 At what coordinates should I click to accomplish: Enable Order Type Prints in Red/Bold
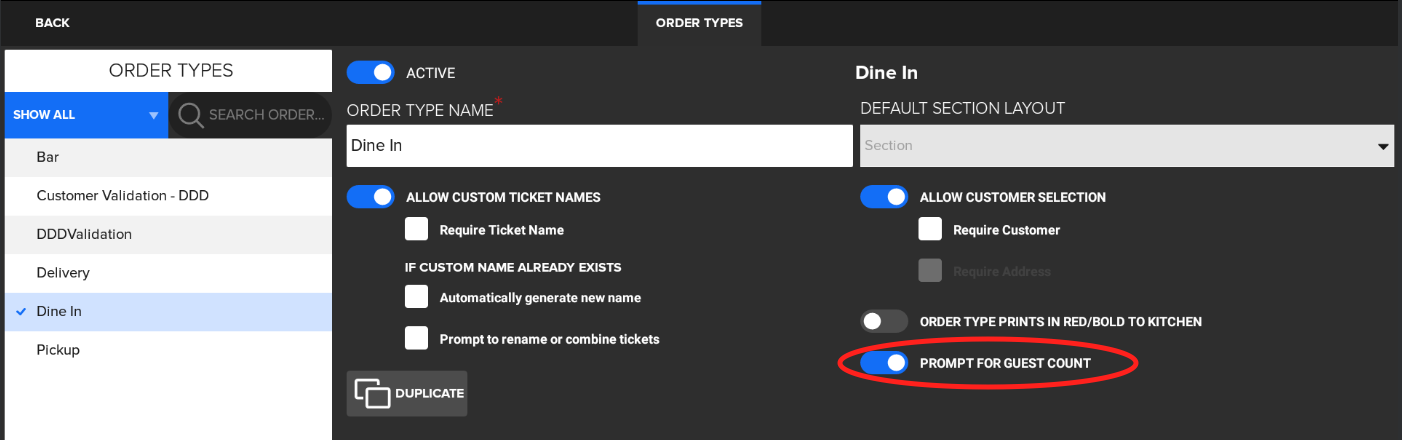tap(884, 322)
